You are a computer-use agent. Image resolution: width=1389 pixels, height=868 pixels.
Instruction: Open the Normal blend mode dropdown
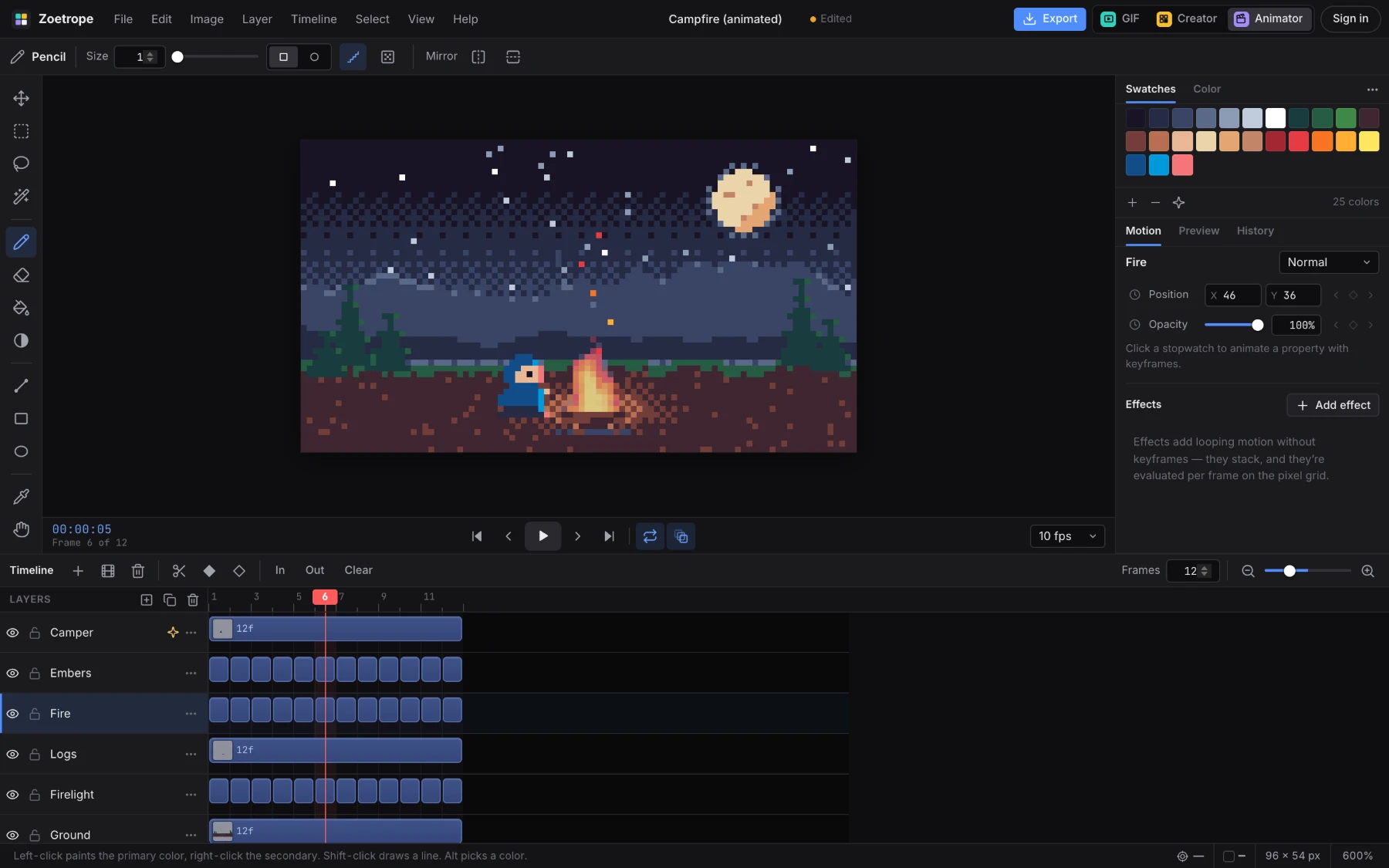click(1328, 262)
